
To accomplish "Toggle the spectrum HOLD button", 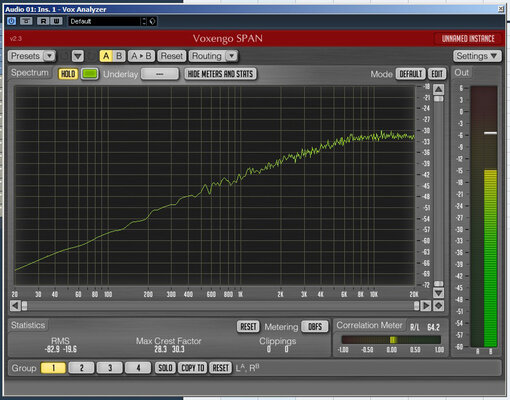I will coord(68,74).
